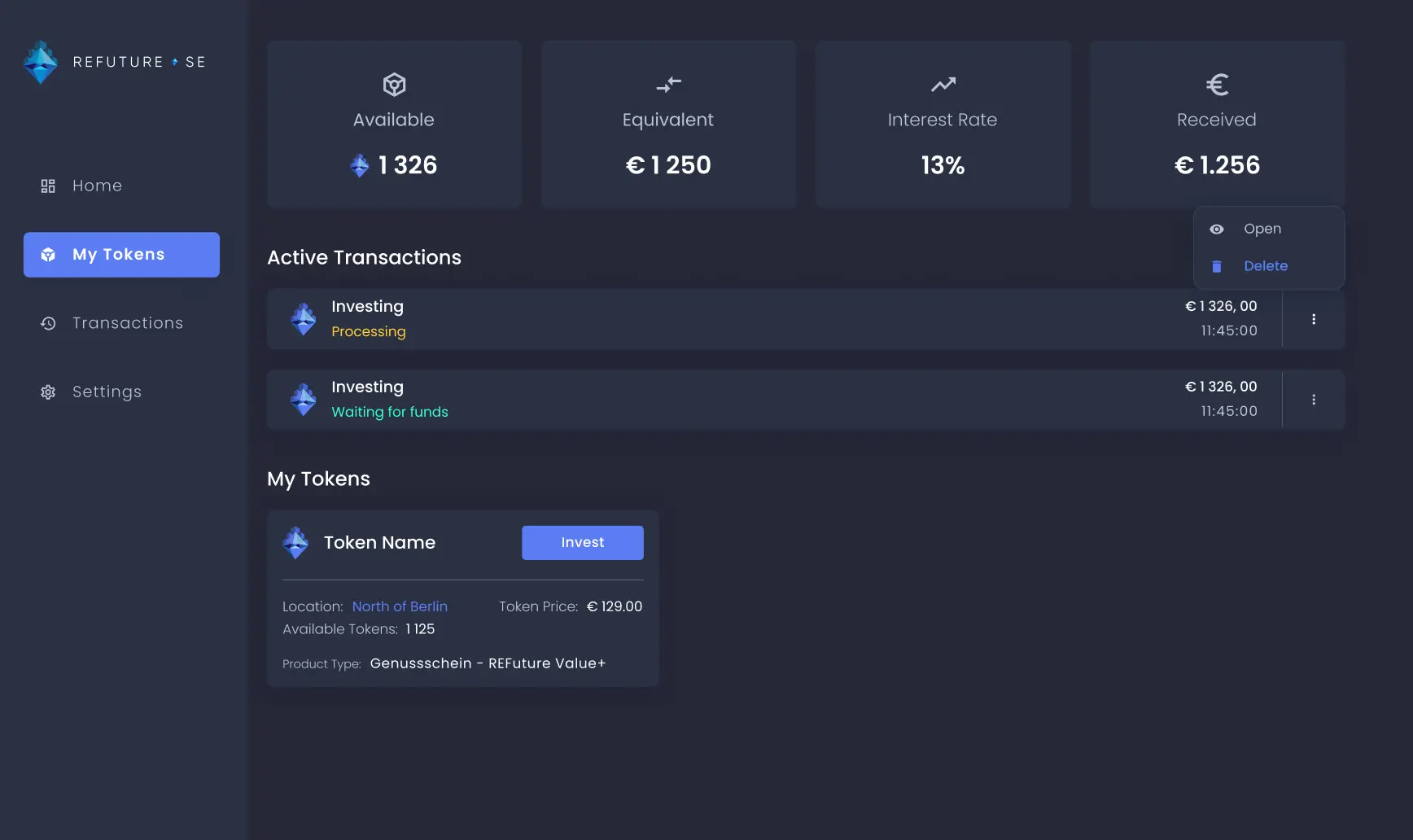The height and width of the screenshot is (840, 1413).
Task: Click the token icon on the Processing transaction
Action: point(303,318)
